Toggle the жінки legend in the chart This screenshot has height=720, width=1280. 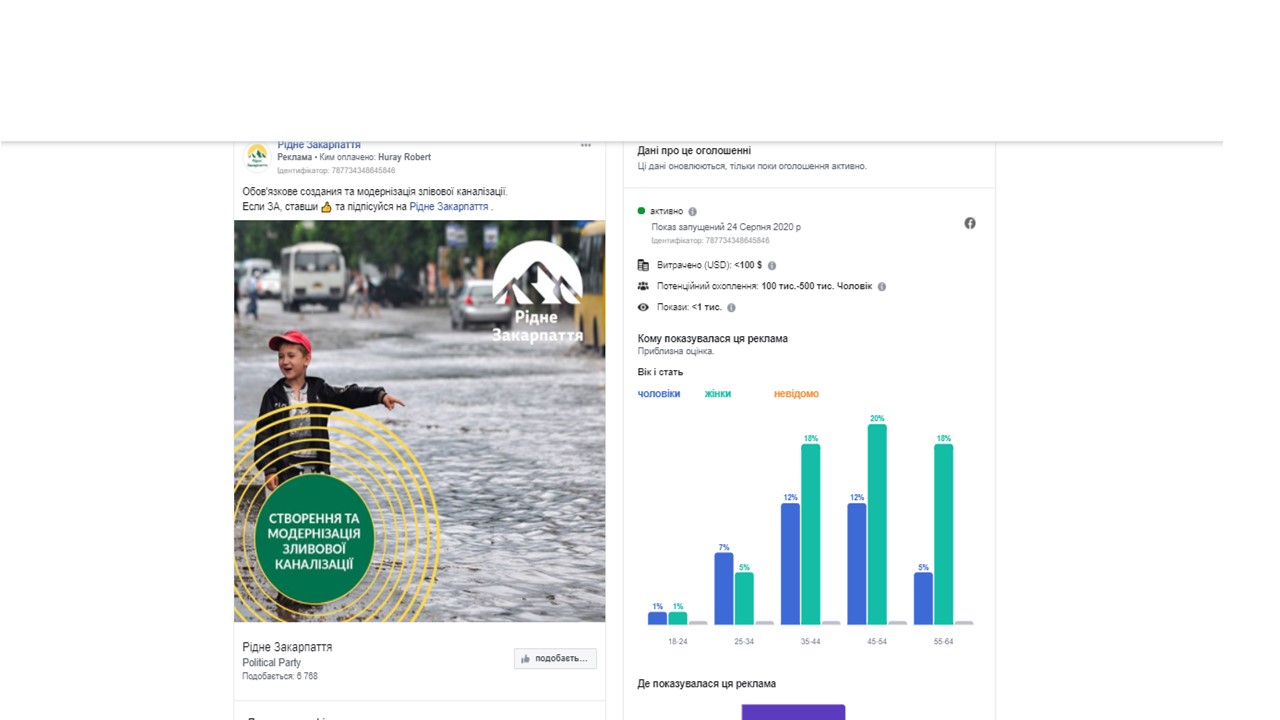tap(717, 394)
